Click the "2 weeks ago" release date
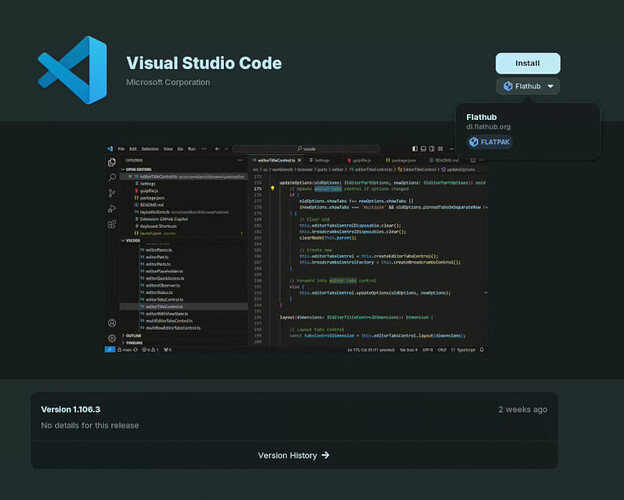Image resolution: width=624 pixels, height=500 pixels. pos(523,409)
